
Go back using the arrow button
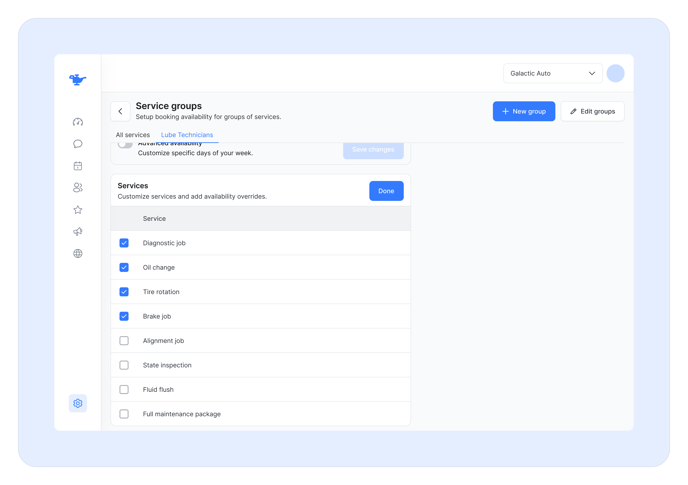(120, 111)
